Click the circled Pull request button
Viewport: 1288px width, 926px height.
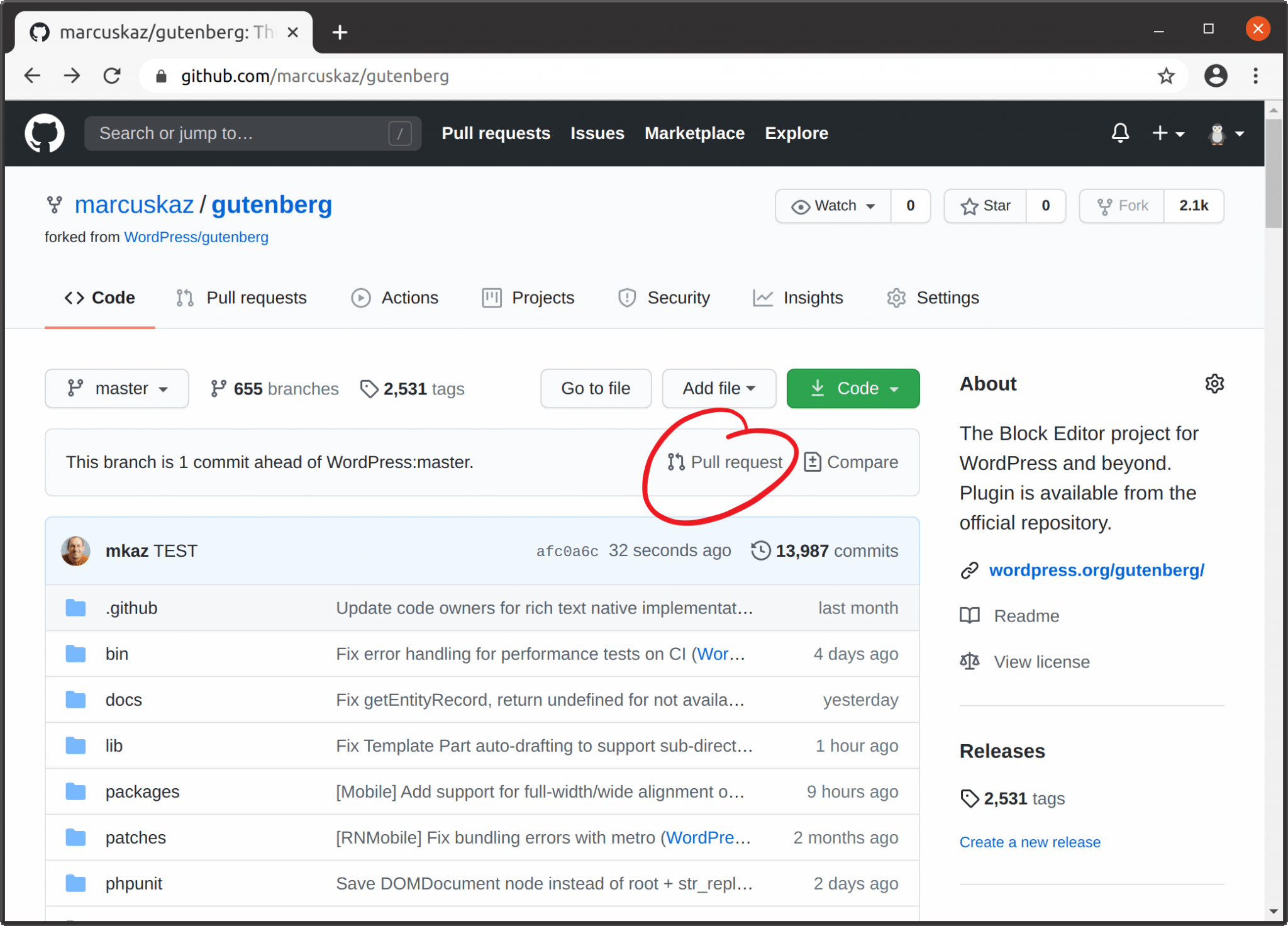click(x=724, y=462)
